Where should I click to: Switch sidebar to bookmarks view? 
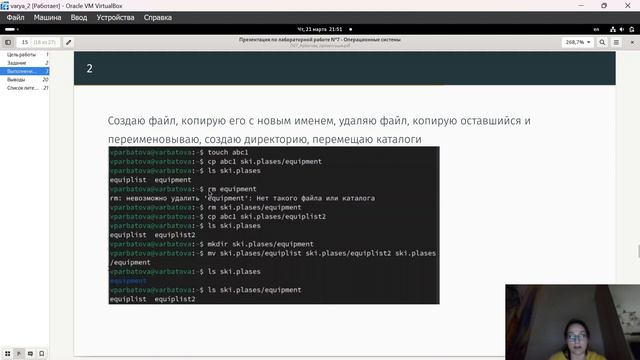[x=42, y=353]
